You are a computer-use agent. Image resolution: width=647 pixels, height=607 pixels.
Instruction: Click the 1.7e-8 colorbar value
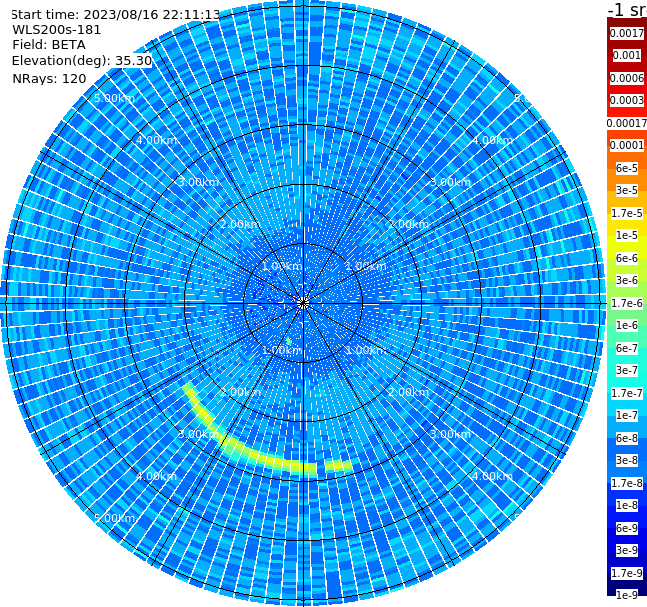(x=627, y=483)
